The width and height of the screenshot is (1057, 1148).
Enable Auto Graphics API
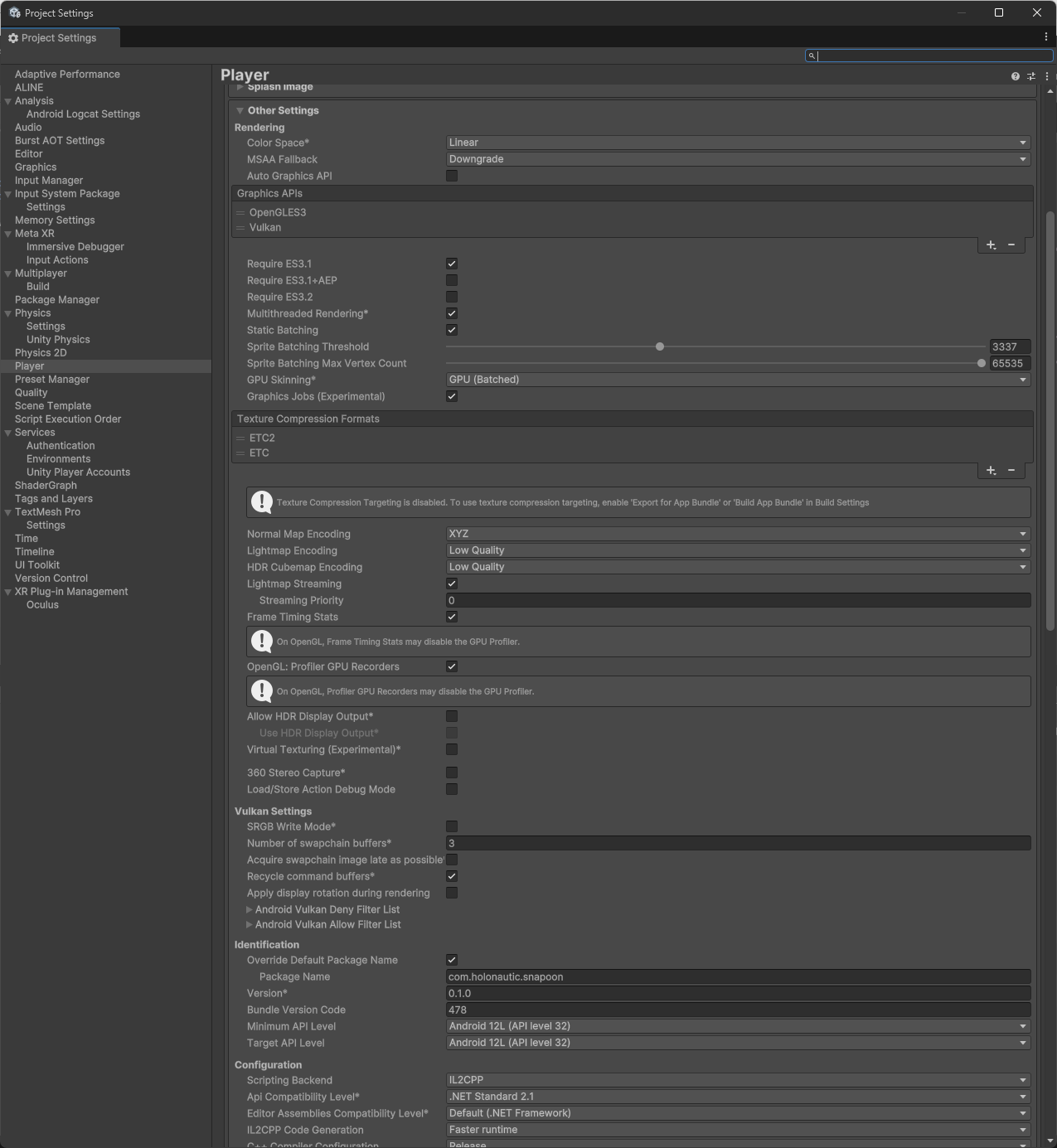tap(452, 175)
